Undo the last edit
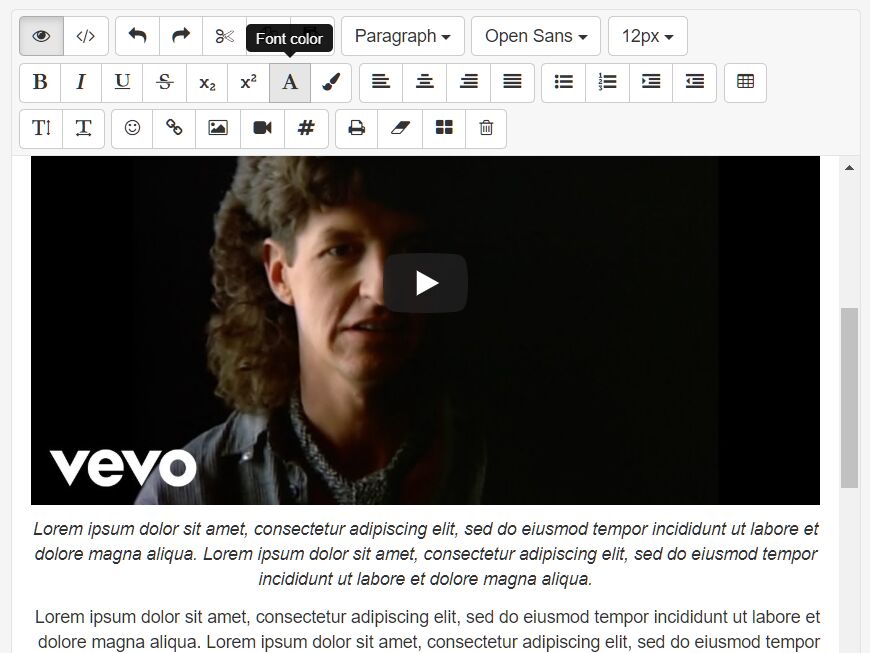Viewport: 870px width, 653px height. coord(138,36)
